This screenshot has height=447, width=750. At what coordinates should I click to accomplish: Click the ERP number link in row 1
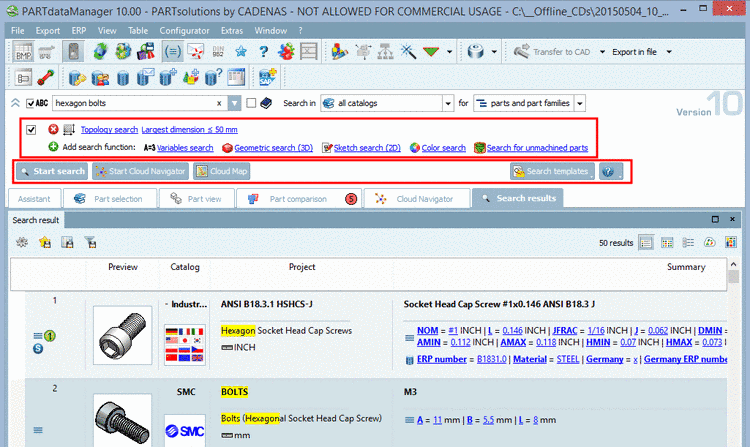[441, 359]
